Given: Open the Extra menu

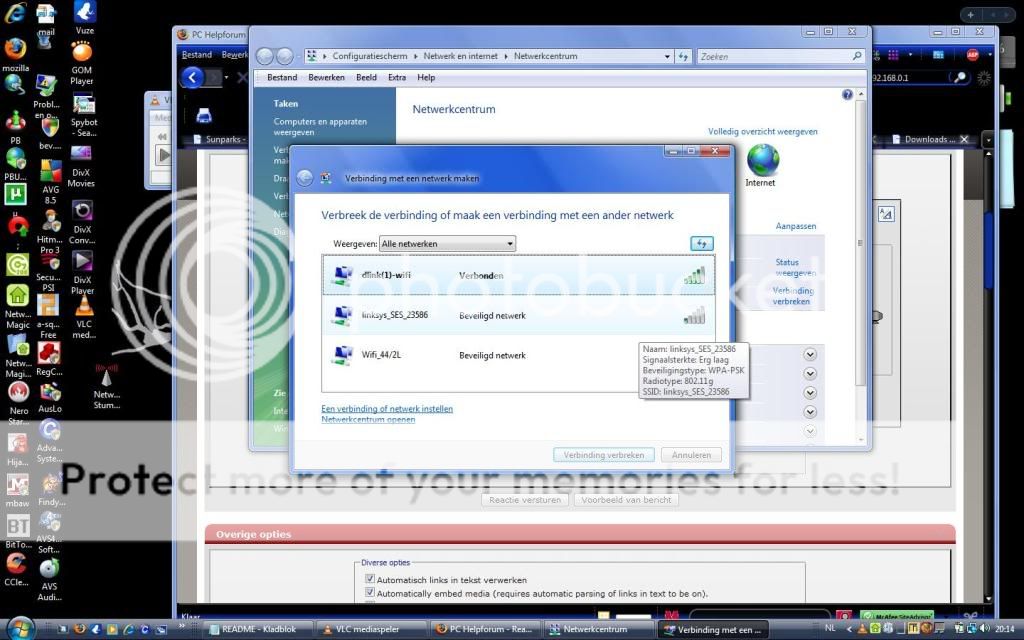Looking at the screenshot, I should [x=397, y=77].
